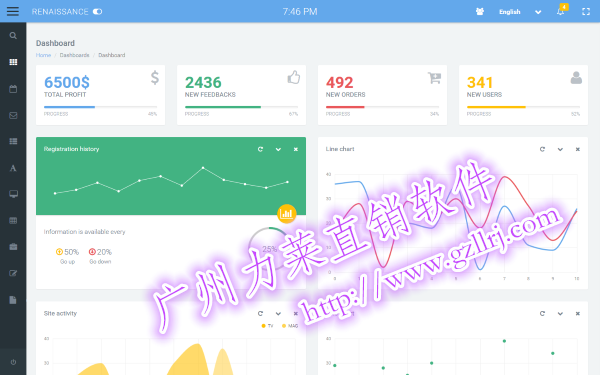Click the yellow bar chart round button

coord(287,214)
